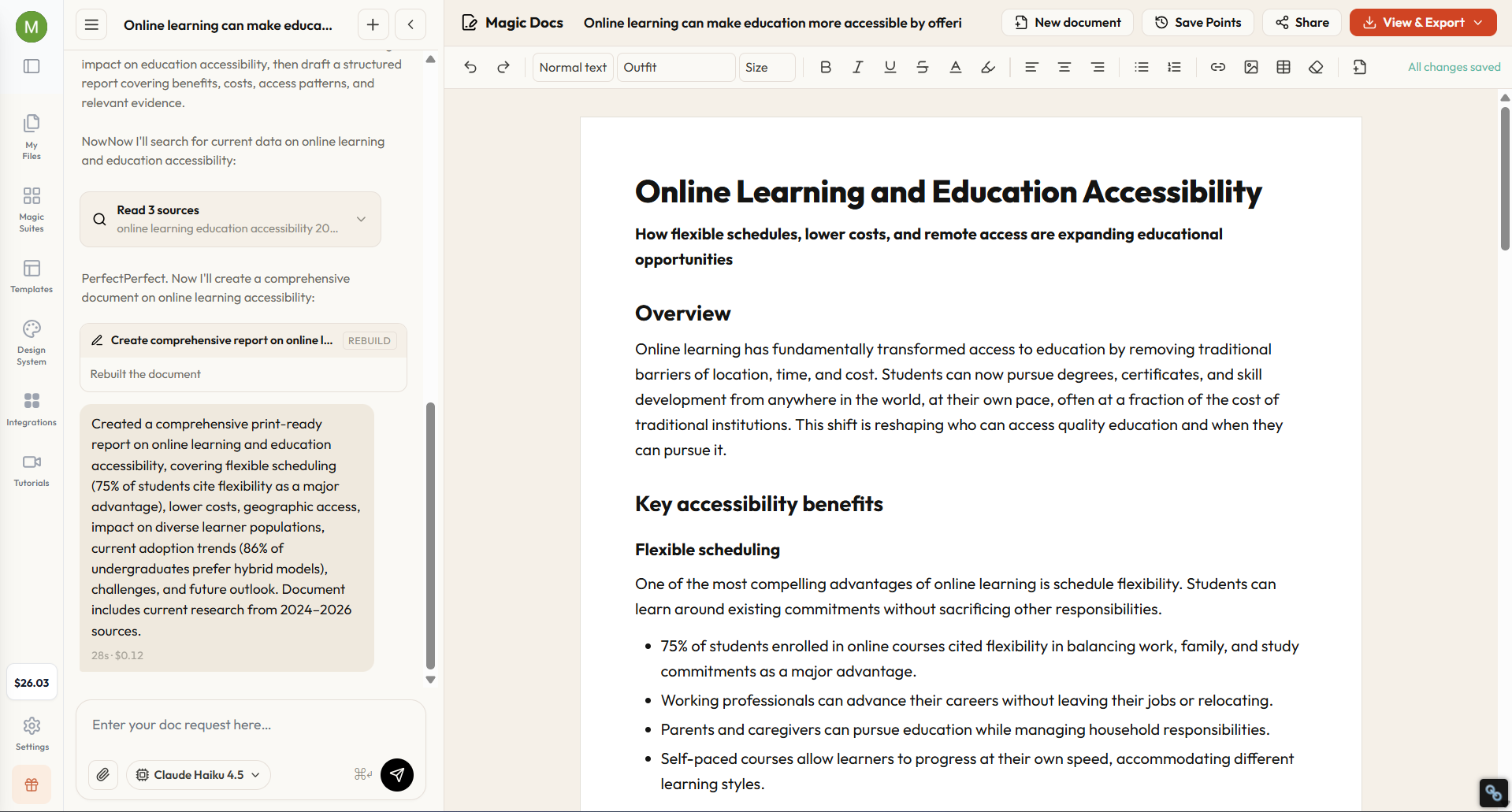This screenshot has height=812, width=1512.
Task: Click the document scrollbar thumb
Action: [1505, 178]
